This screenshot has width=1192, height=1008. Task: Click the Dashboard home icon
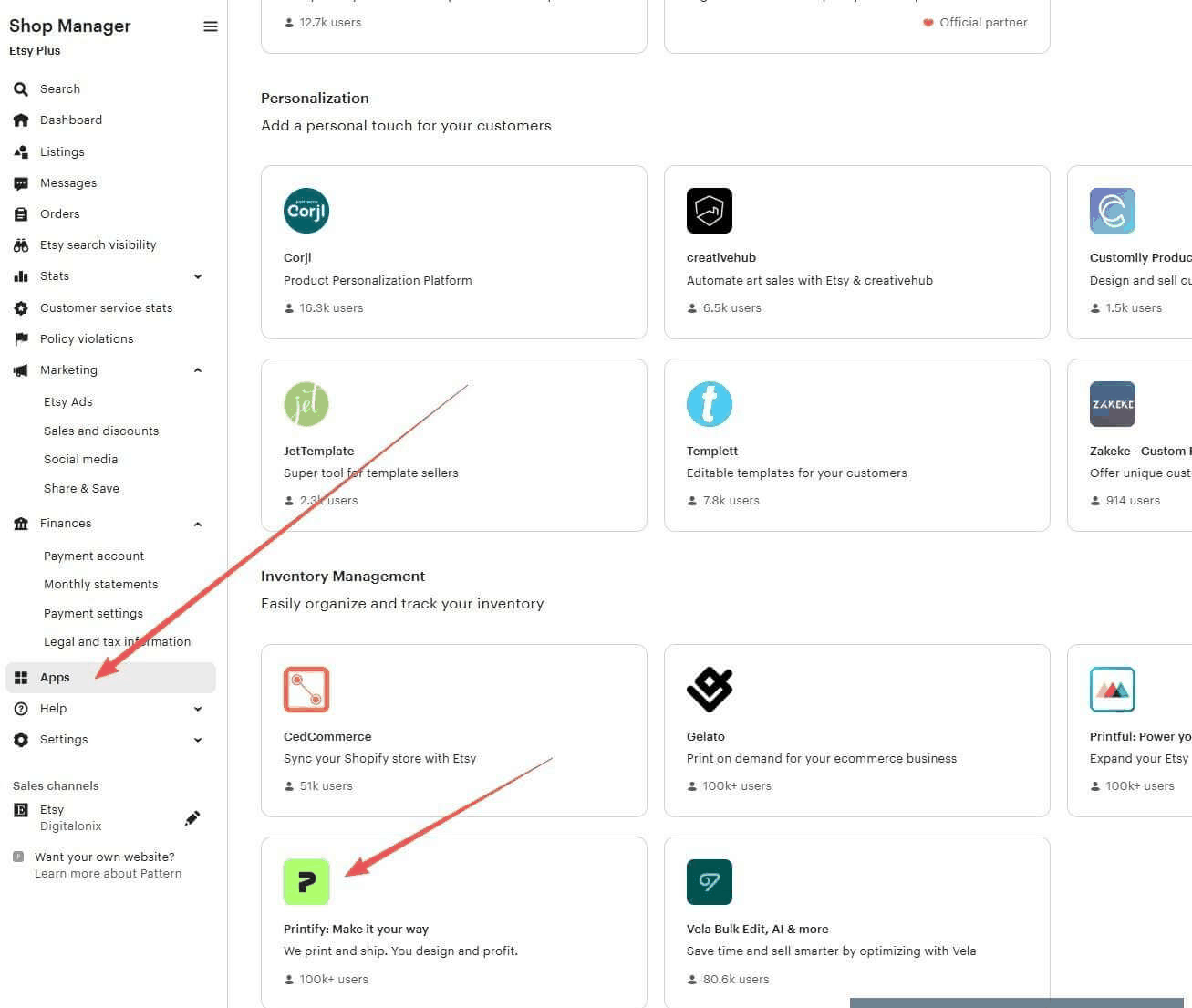[x=21, y=120]
